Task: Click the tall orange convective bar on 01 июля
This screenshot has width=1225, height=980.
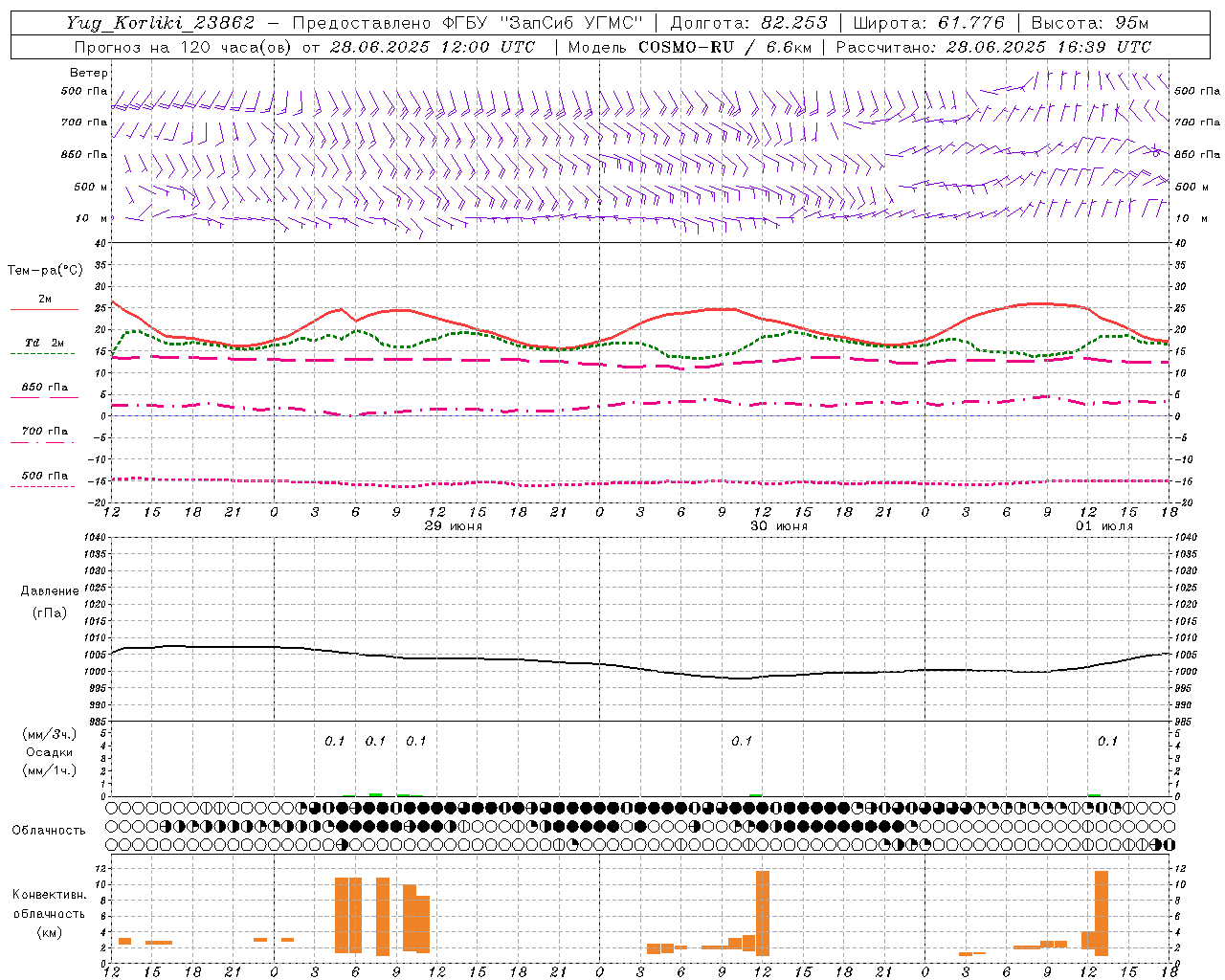Action: [x=1101, y=913]
